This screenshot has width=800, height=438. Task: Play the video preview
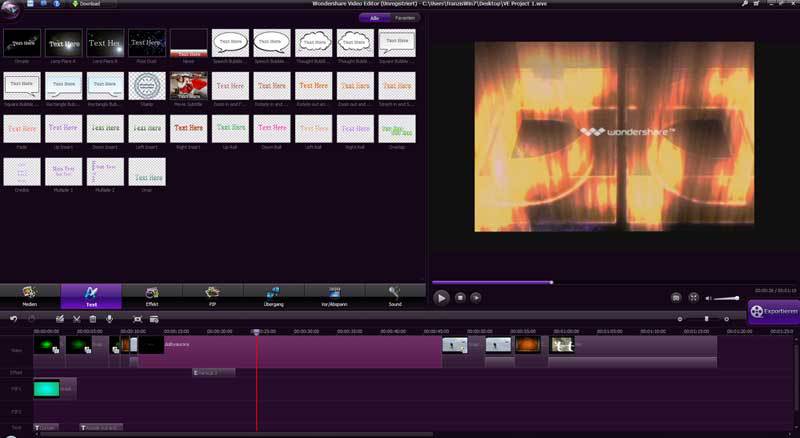click(441, 298)
